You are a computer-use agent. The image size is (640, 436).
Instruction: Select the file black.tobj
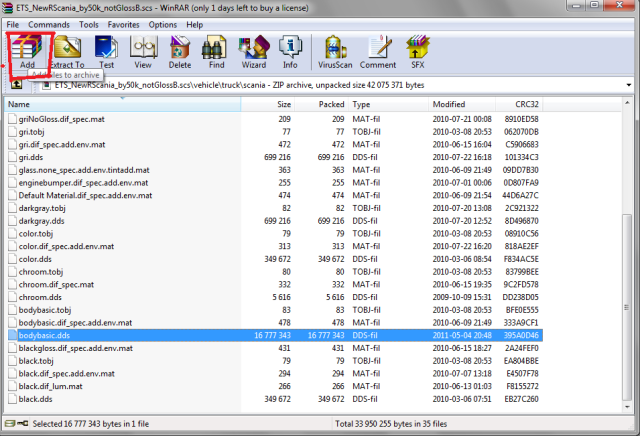(36, 361)
